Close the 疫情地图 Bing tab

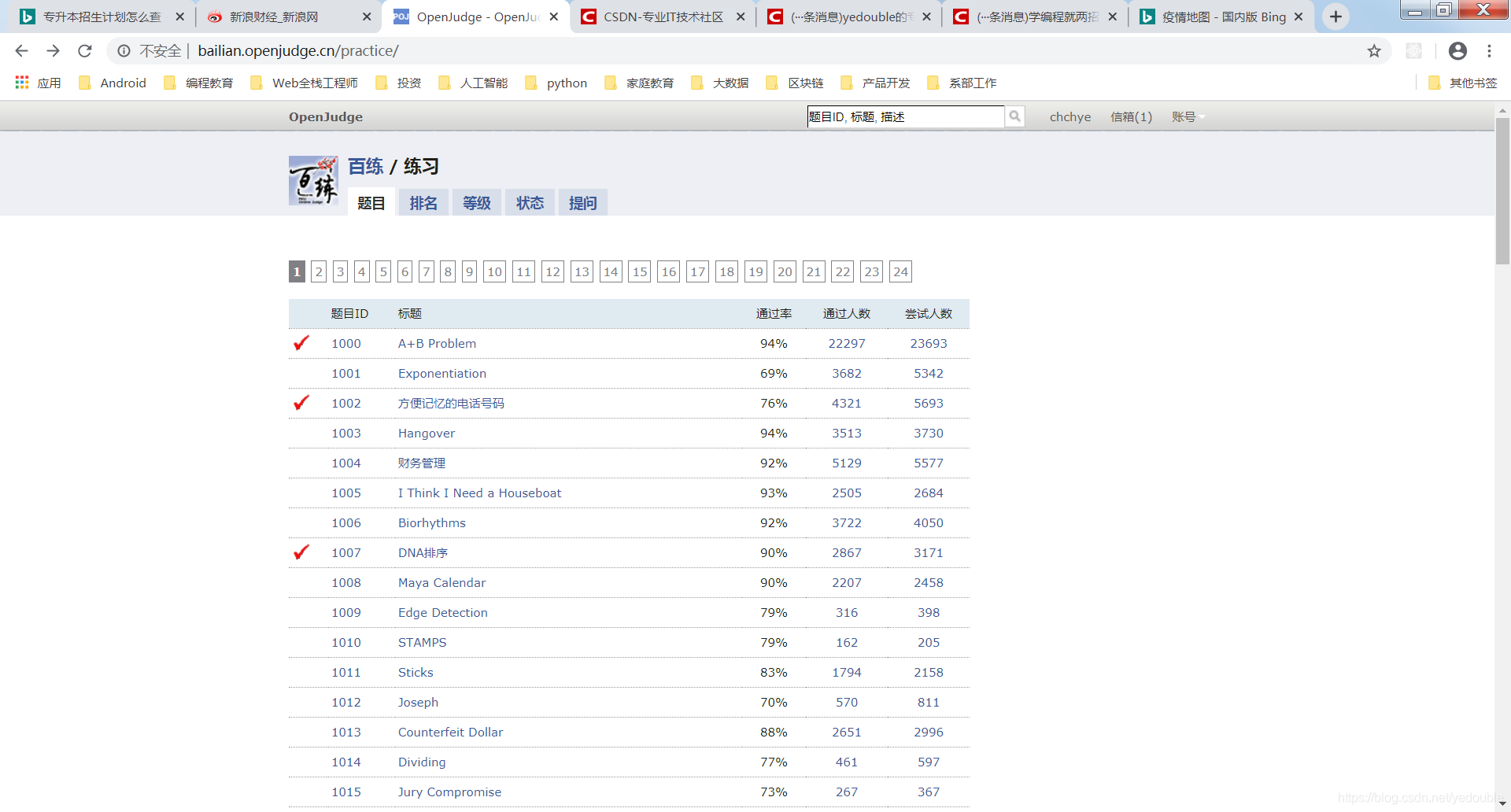(x=1299, y=17)
